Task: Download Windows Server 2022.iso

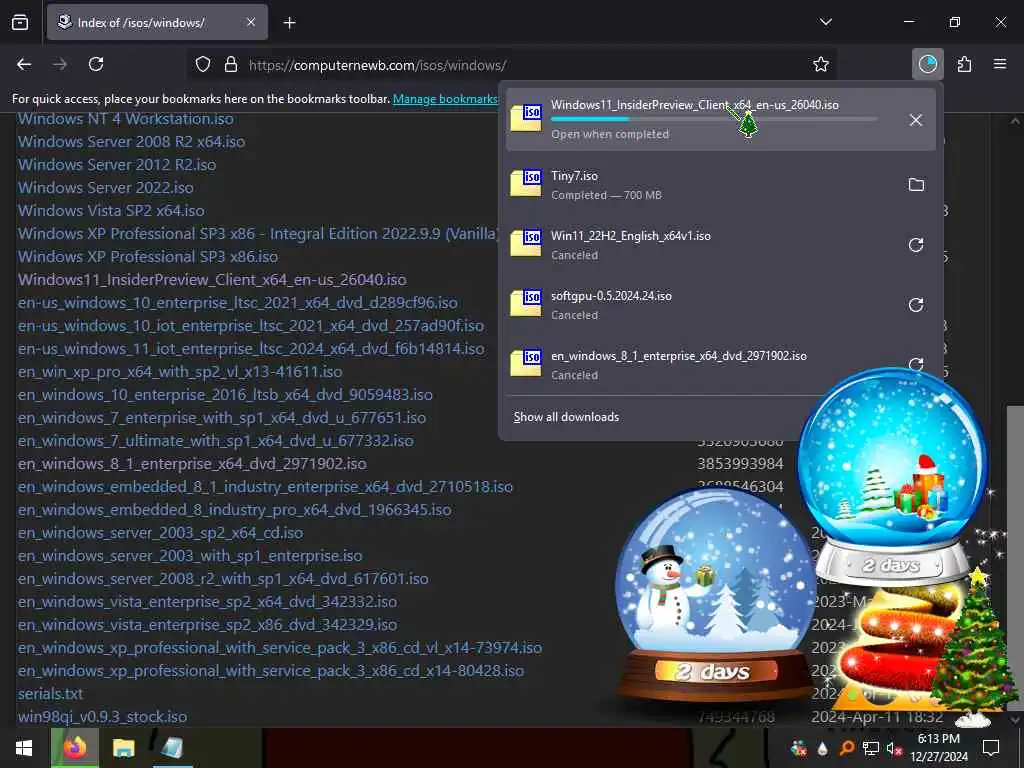Action: pos(106,187)
